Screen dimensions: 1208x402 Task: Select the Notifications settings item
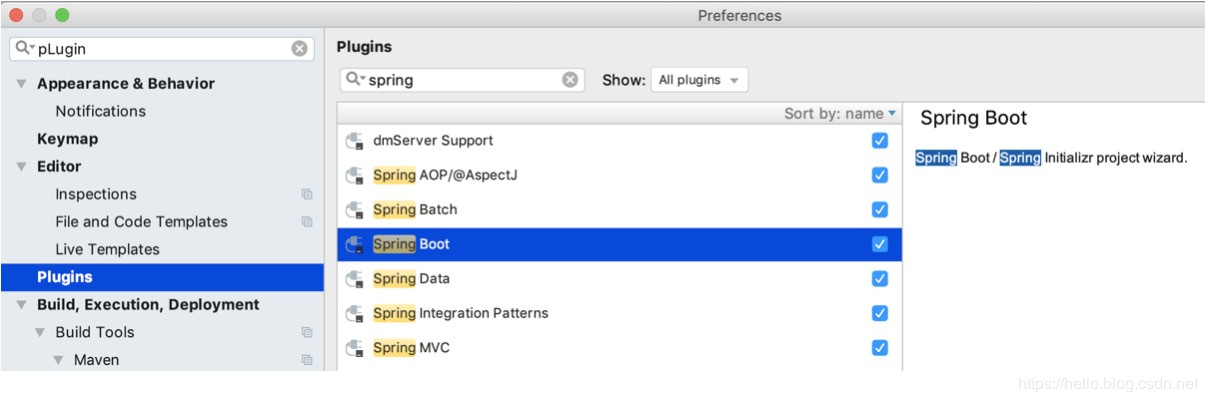100,111
